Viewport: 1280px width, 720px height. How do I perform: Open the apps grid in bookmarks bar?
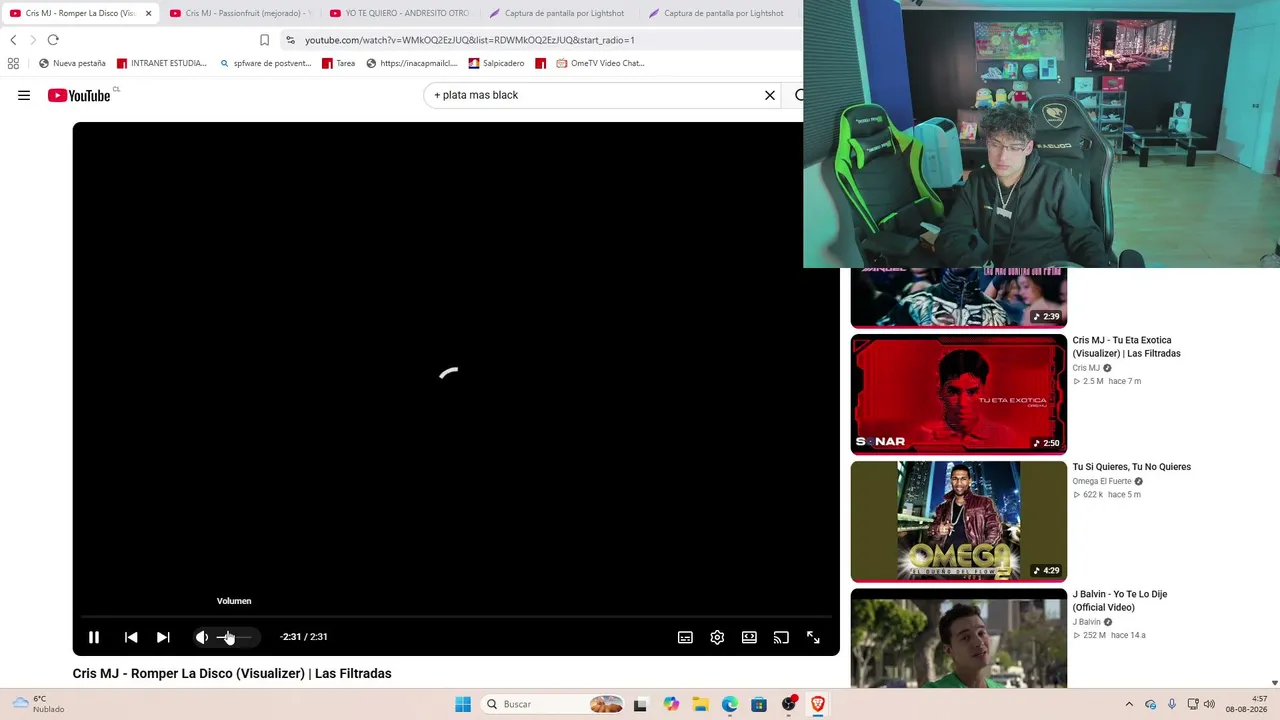tap(13, 63)
